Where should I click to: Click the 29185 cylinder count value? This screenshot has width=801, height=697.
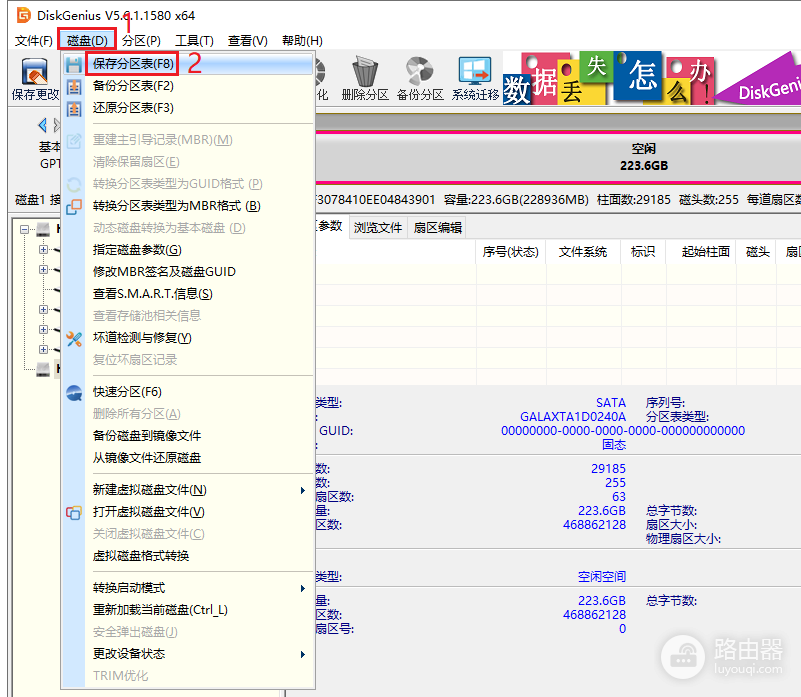(x=608, y=469)
